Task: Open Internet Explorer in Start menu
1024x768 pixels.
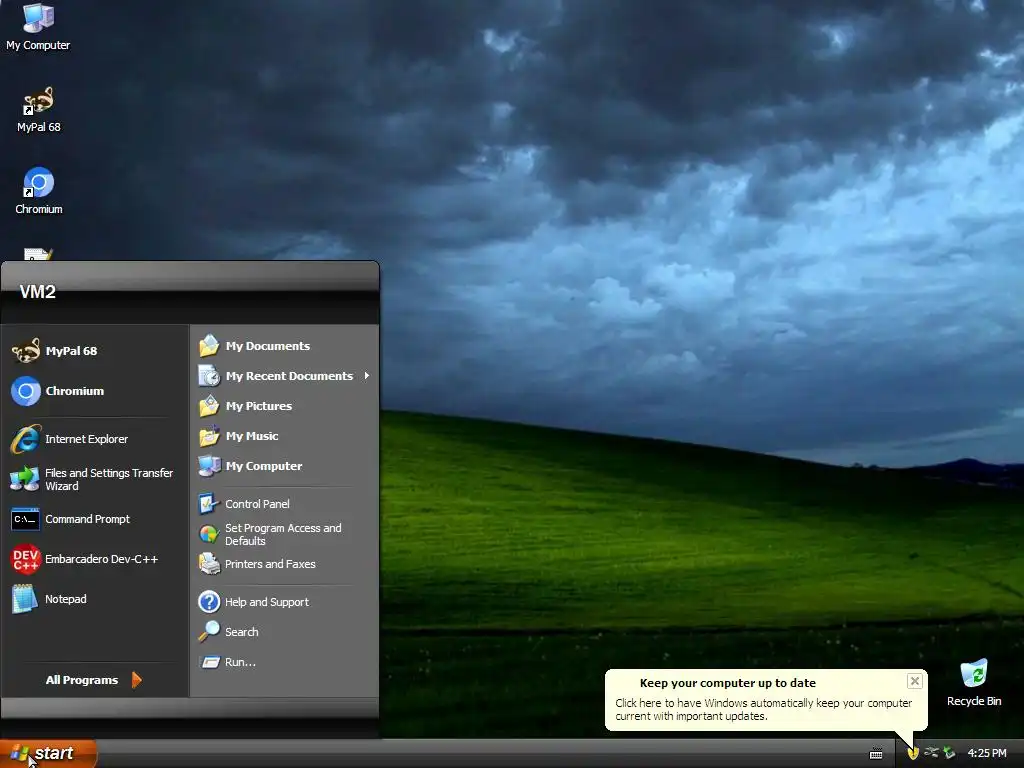Action: [x=95, y=439]
